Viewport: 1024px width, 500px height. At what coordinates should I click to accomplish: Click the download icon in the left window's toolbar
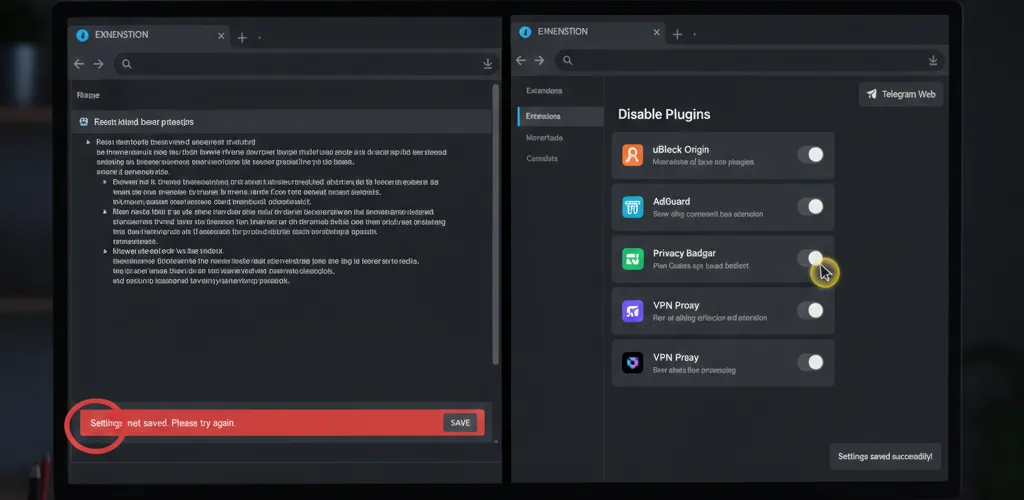click(x=487, y=64)
